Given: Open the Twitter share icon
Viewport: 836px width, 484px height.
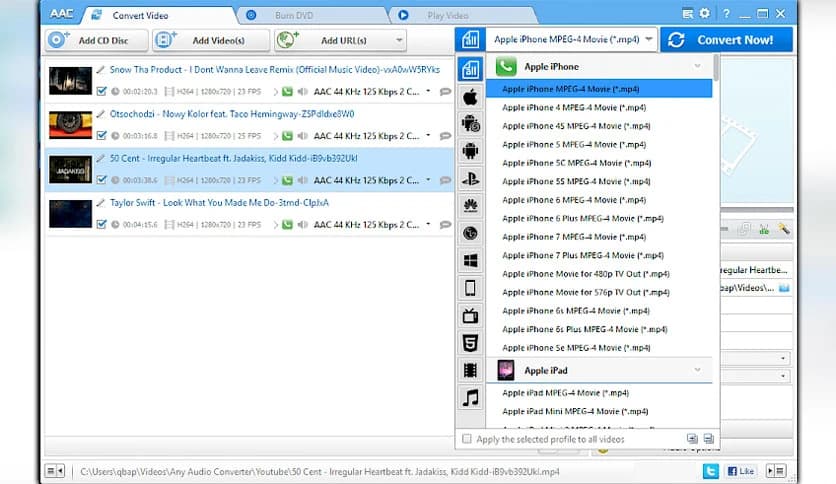Looking at the screenshot, I should tap(710, 471).
